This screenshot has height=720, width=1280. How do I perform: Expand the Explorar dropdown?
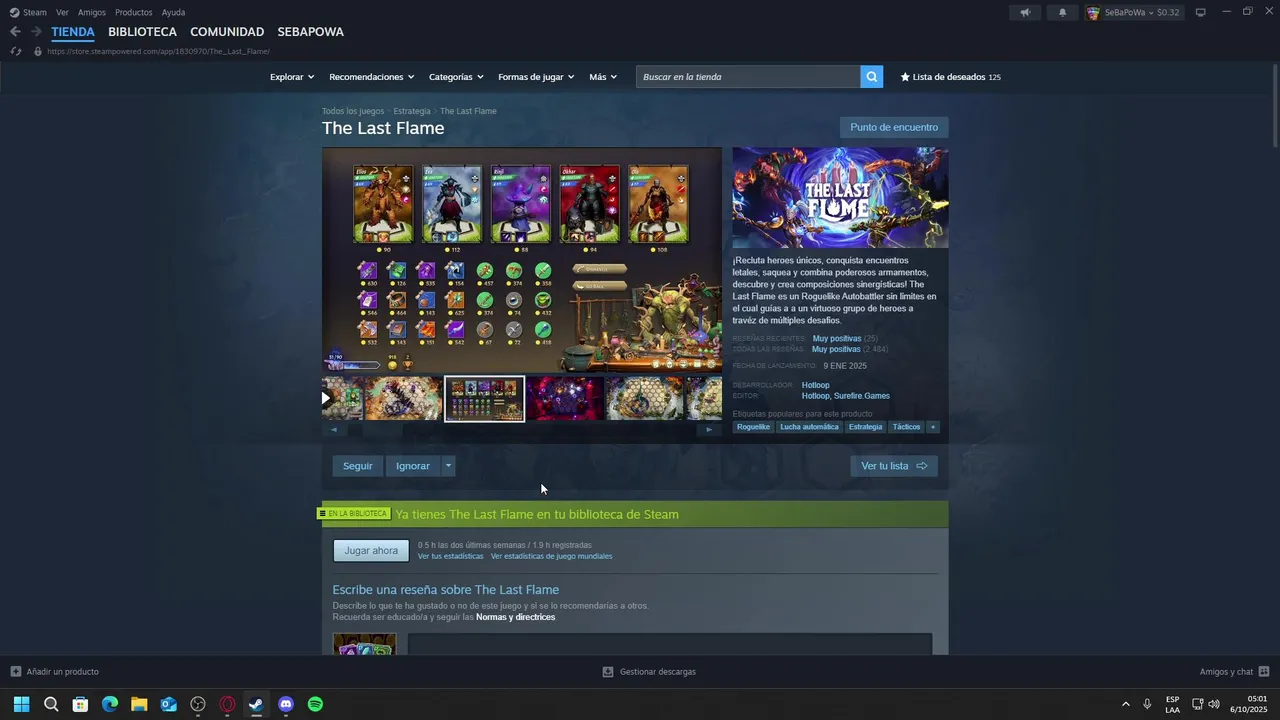(x=292, y=77)
